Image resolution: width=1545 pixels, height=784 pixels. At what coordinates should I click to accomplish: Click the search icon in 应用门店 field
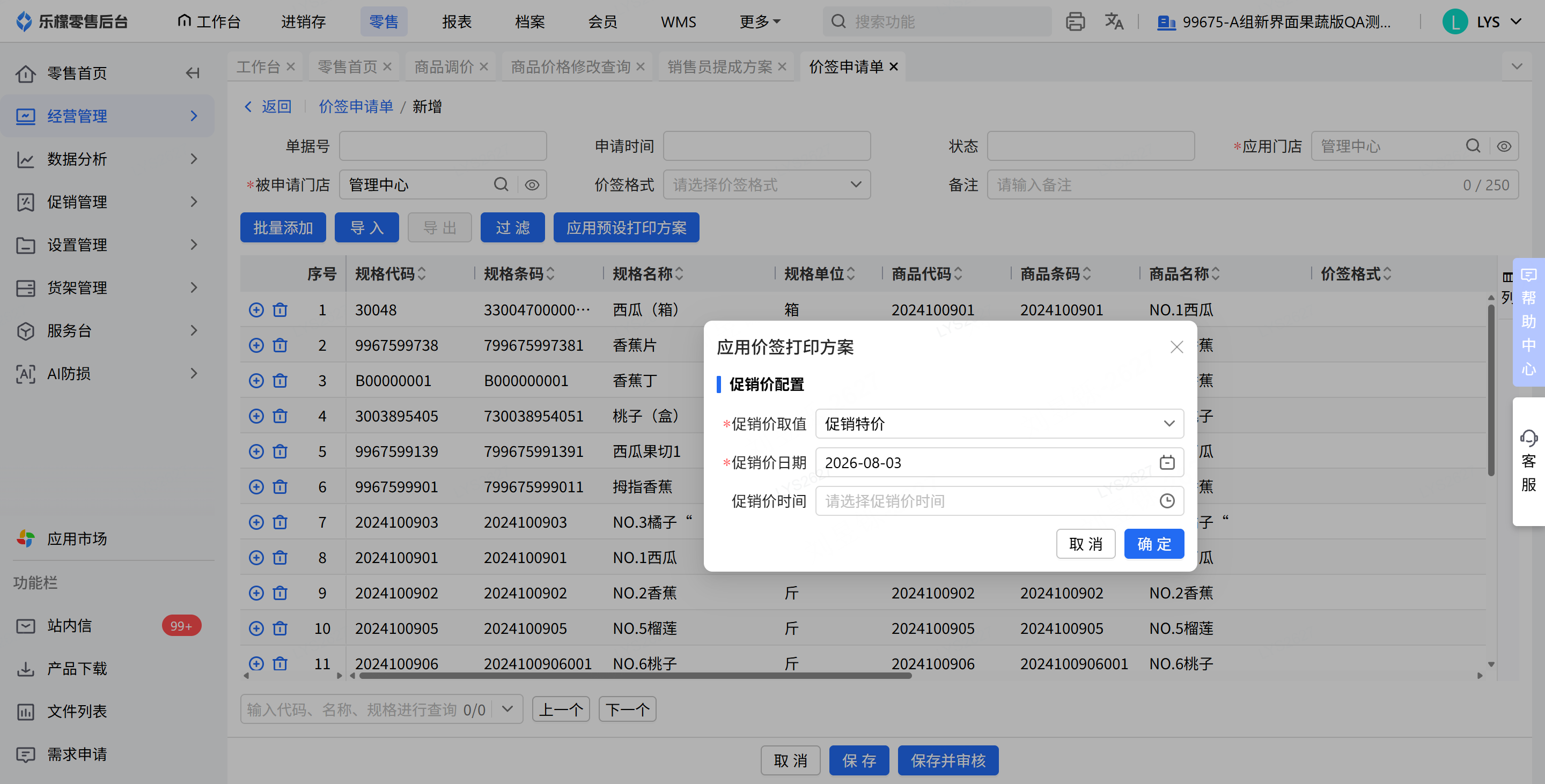tap(1473, 146)
